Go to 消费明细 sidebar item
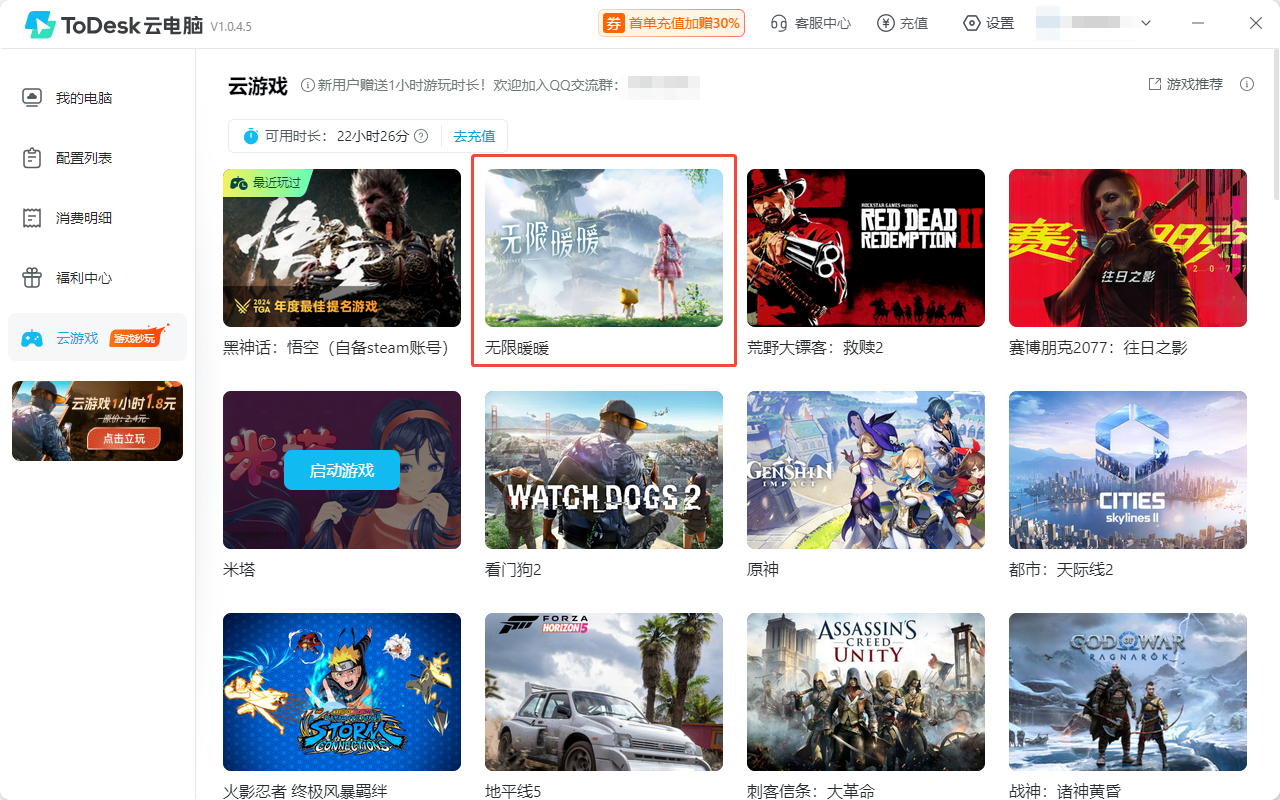1280x800 pixels. (97, 218)
